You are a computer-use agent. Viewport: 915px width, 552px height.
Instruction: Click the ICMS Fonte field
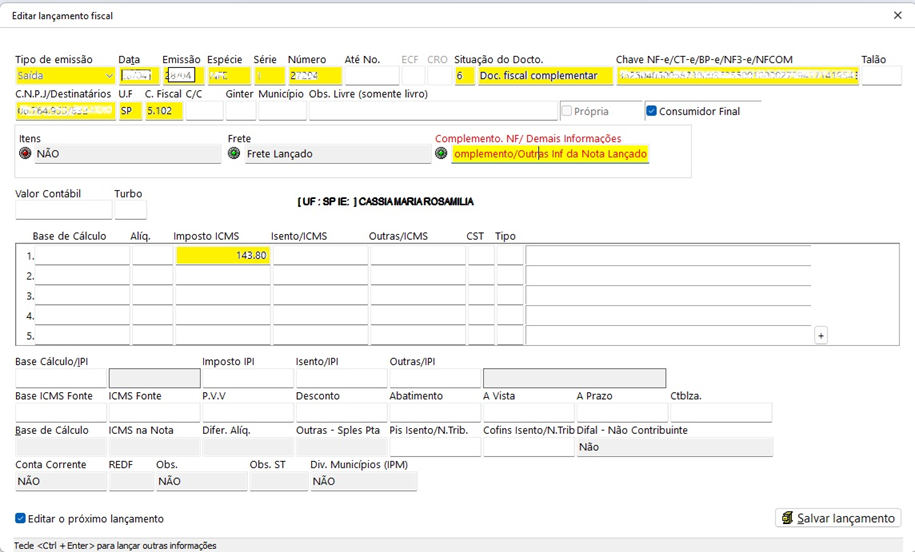(154, 413)
